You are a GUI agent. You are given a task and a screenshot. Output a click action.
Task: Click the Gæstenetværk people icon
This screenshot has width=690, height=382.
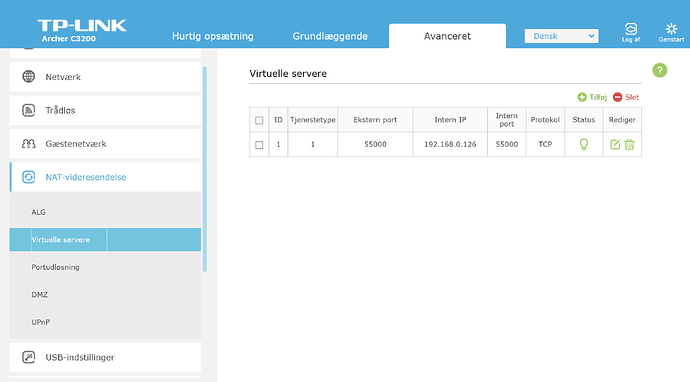click(x=29, y=143)
